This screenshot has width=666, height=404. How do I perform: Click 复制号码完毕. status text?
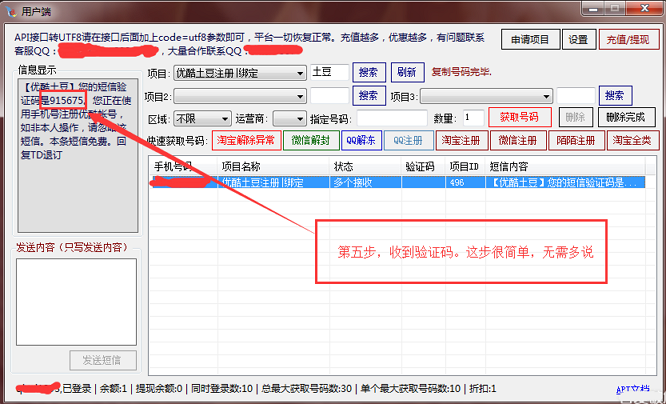(x=461, y=72)
